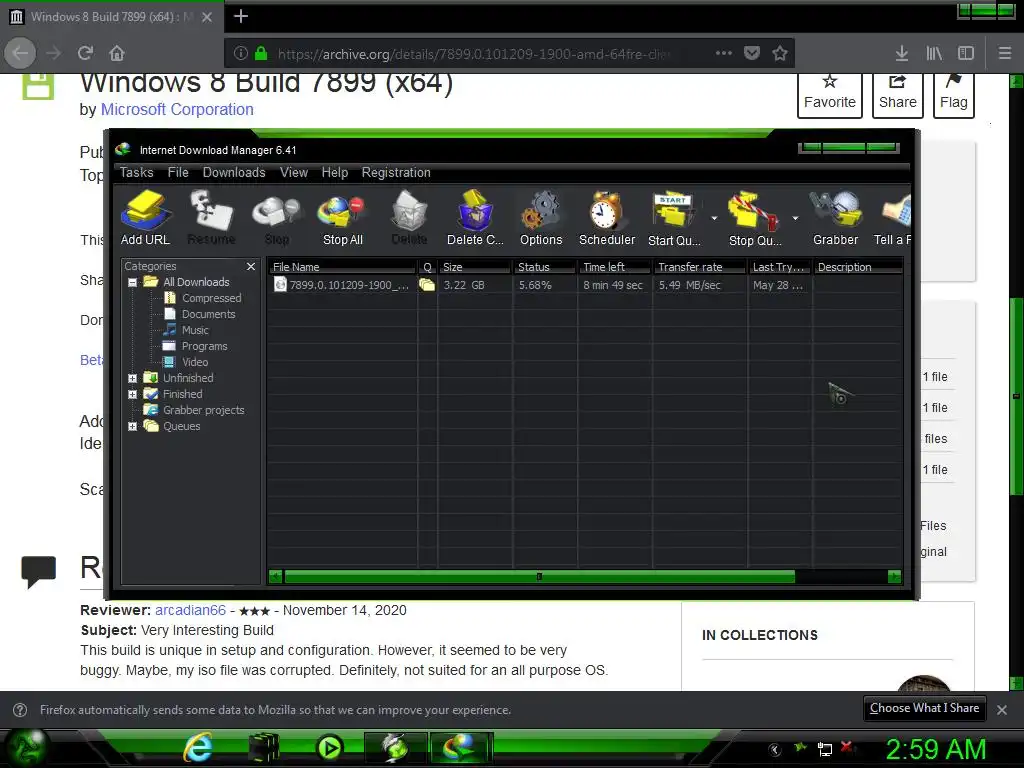Click the Stop toolbar icon

pyautogui.click(x=277, y=217)
